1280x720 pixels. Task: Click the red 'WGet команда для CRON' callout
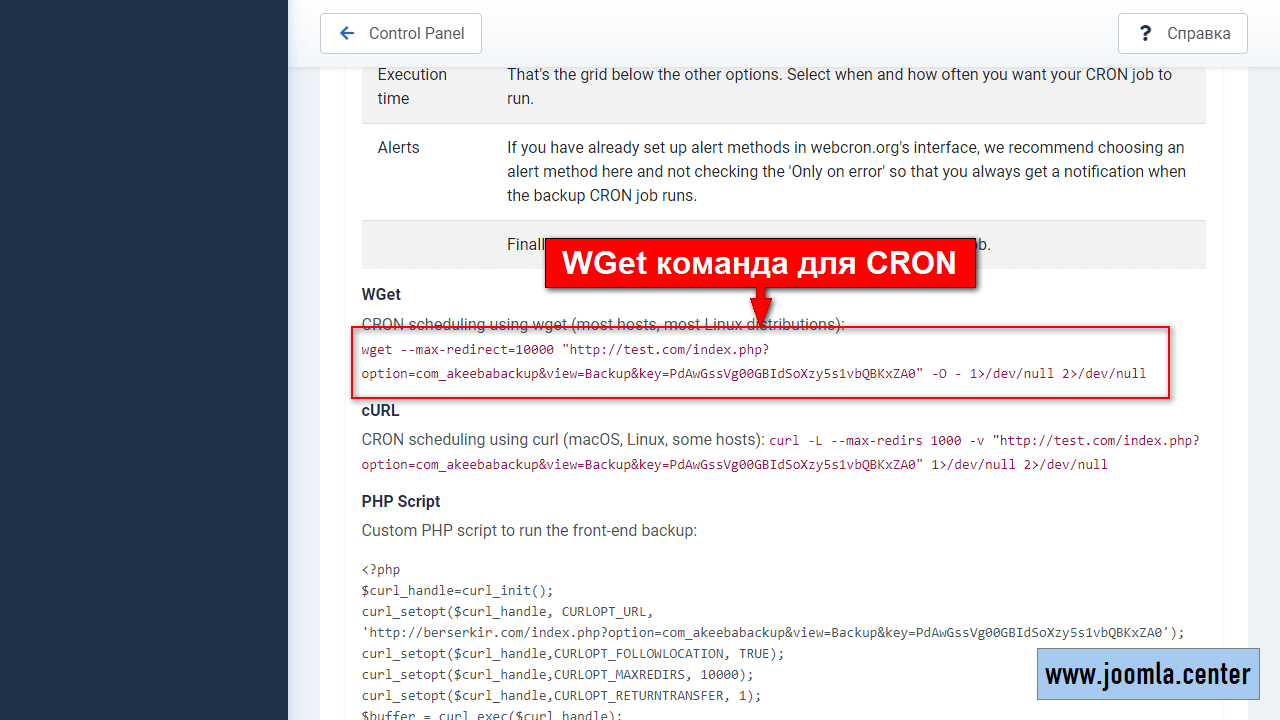pyautogui.click(x=759, y=263)
